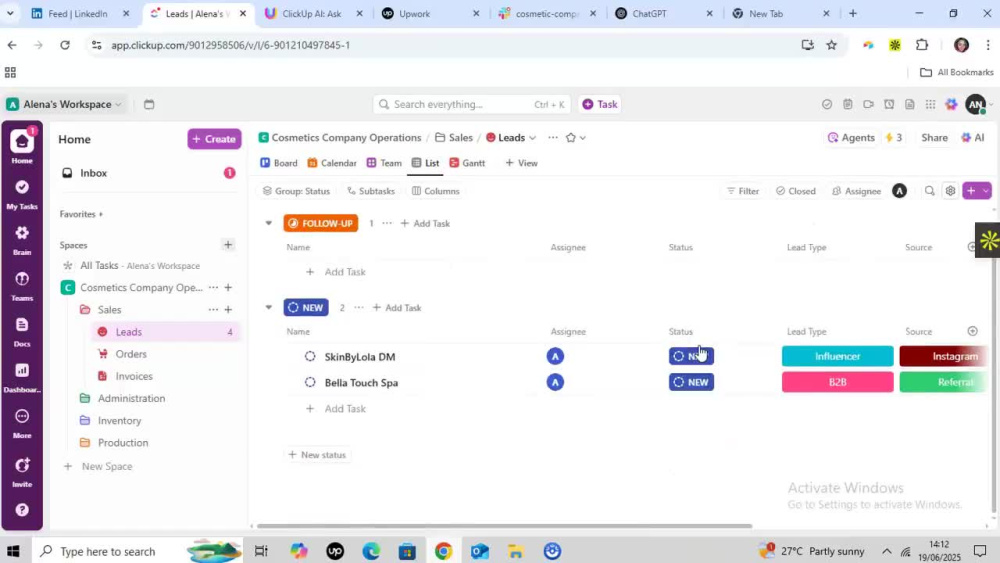
Task: Open the video clip icon in header
Action: coord(868,105)
